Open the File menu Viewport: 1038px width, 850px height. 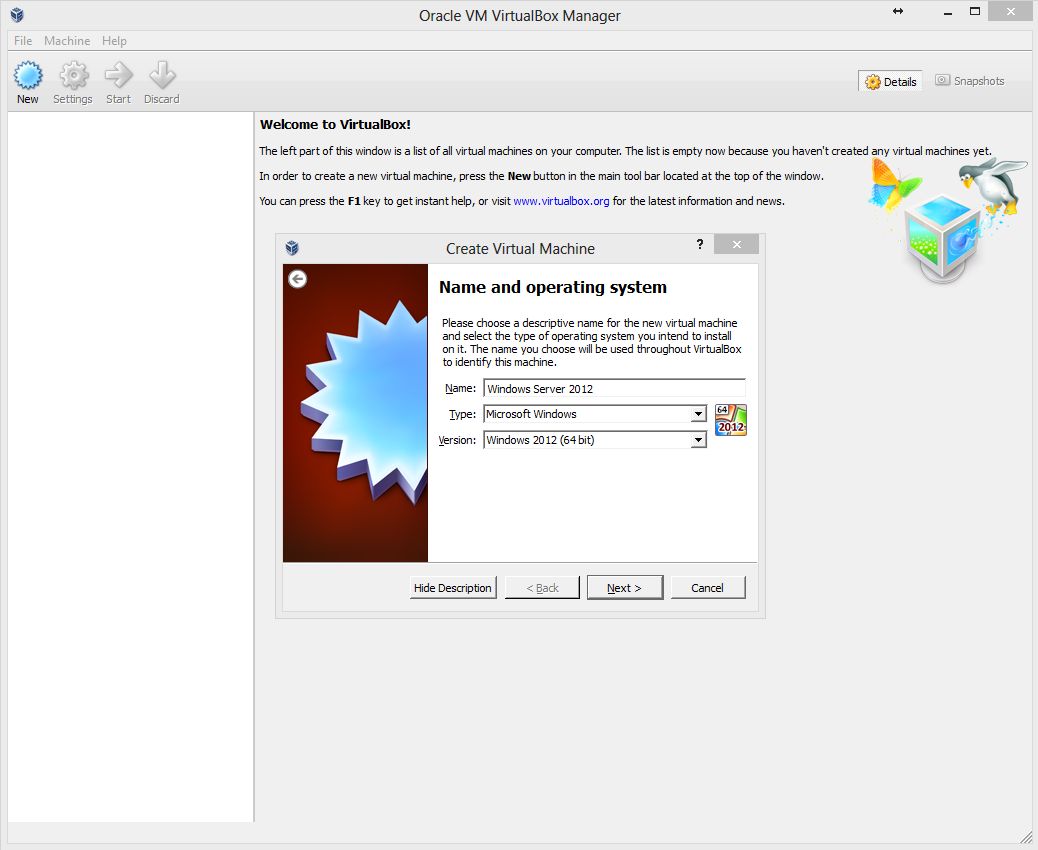[x=23, y=40]
